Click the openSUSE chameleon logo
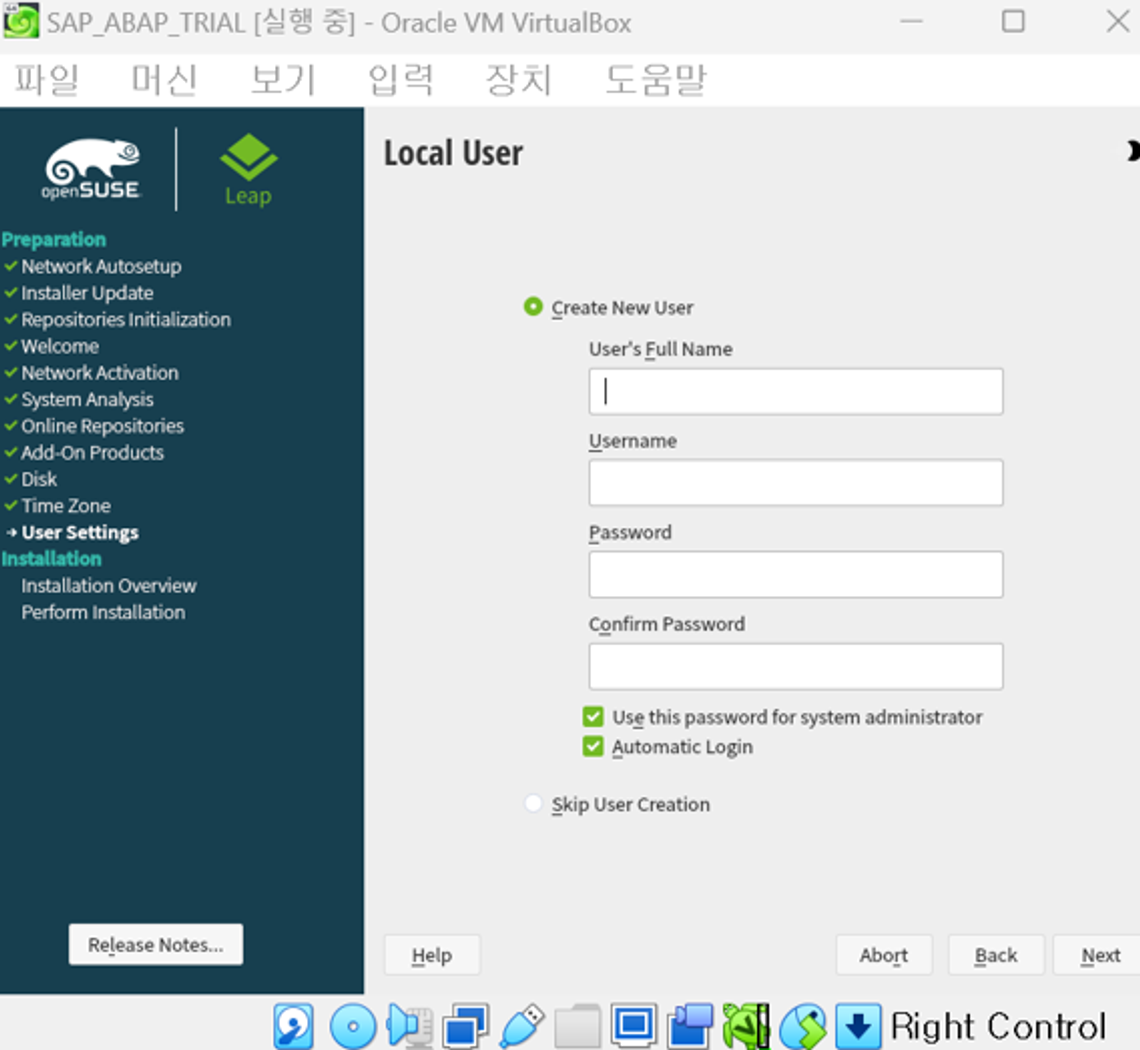1140x1050 pixels. pyautogui.click(x=92, y=169)
